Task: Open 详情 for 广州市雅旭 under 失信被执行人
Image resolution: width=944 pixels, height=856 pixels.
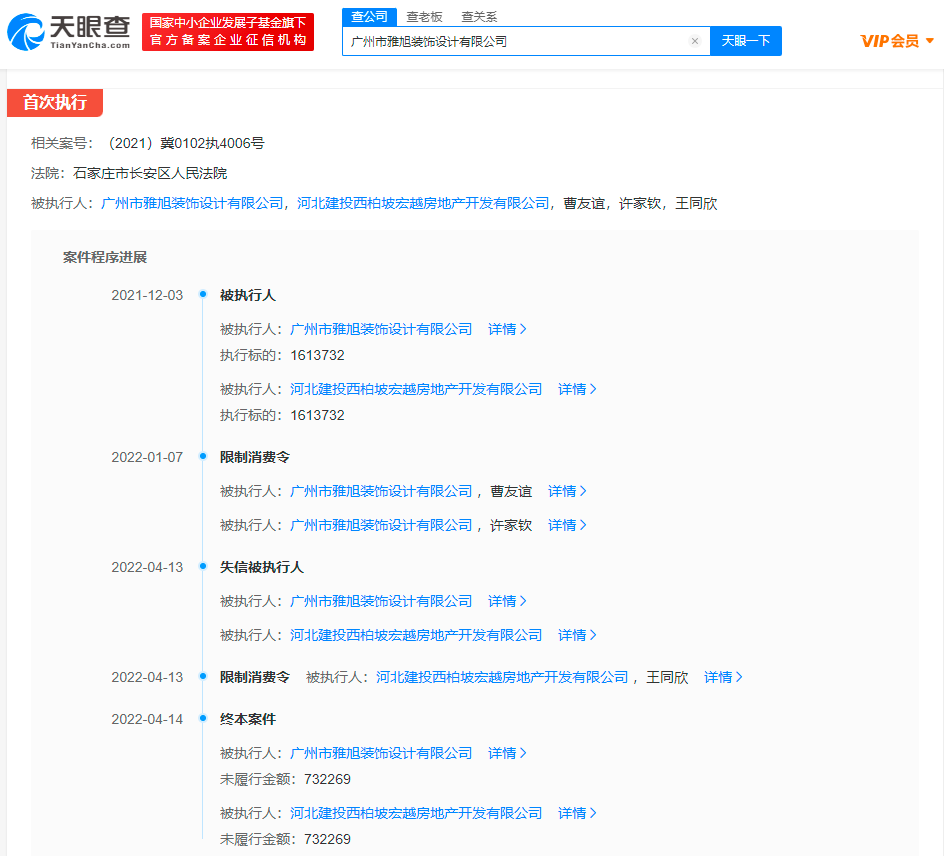Action: tap(507, 601)
